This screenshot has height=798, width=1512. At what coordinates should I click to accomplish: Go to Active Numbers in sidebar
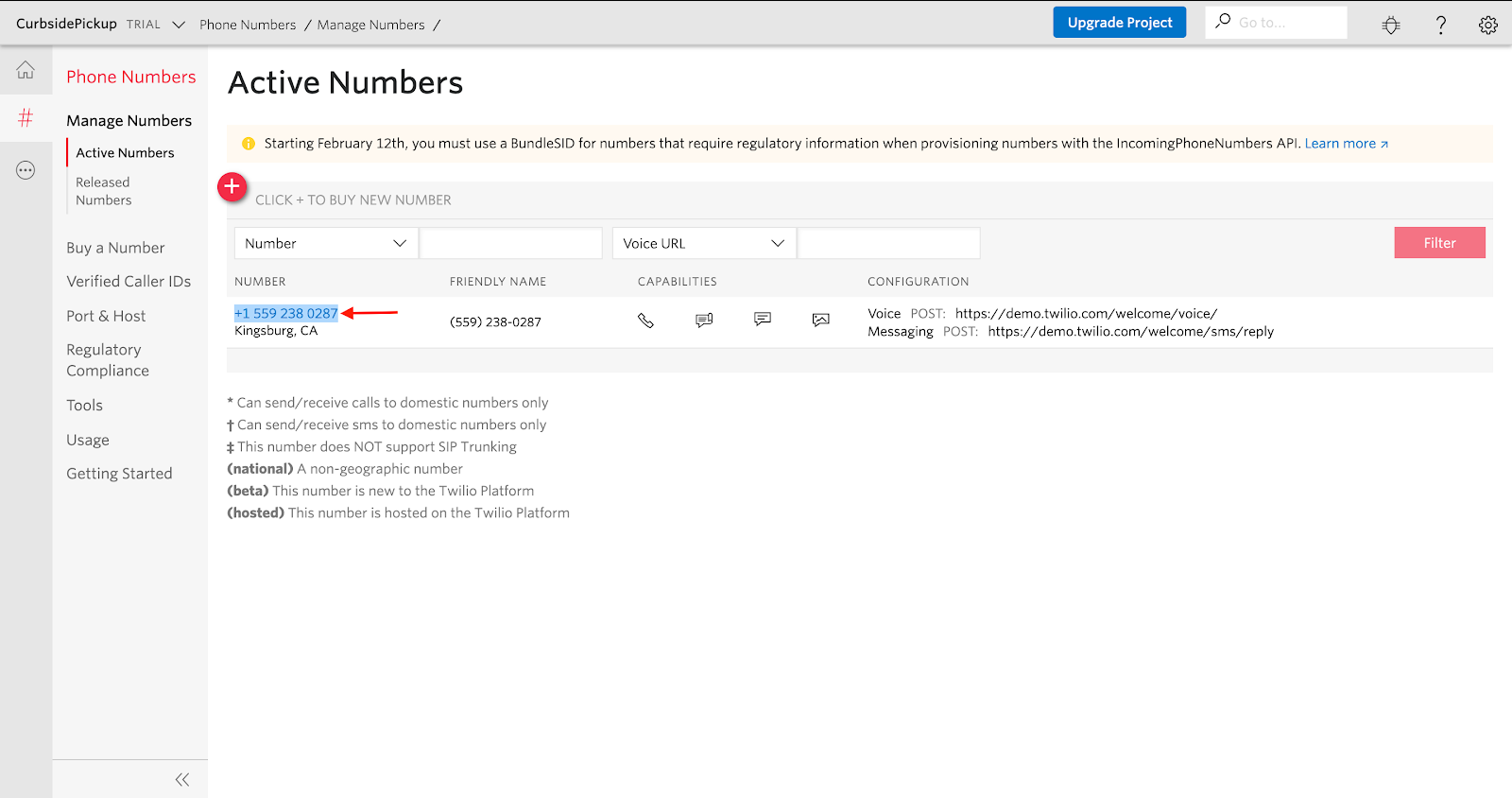tap(125, 152)
